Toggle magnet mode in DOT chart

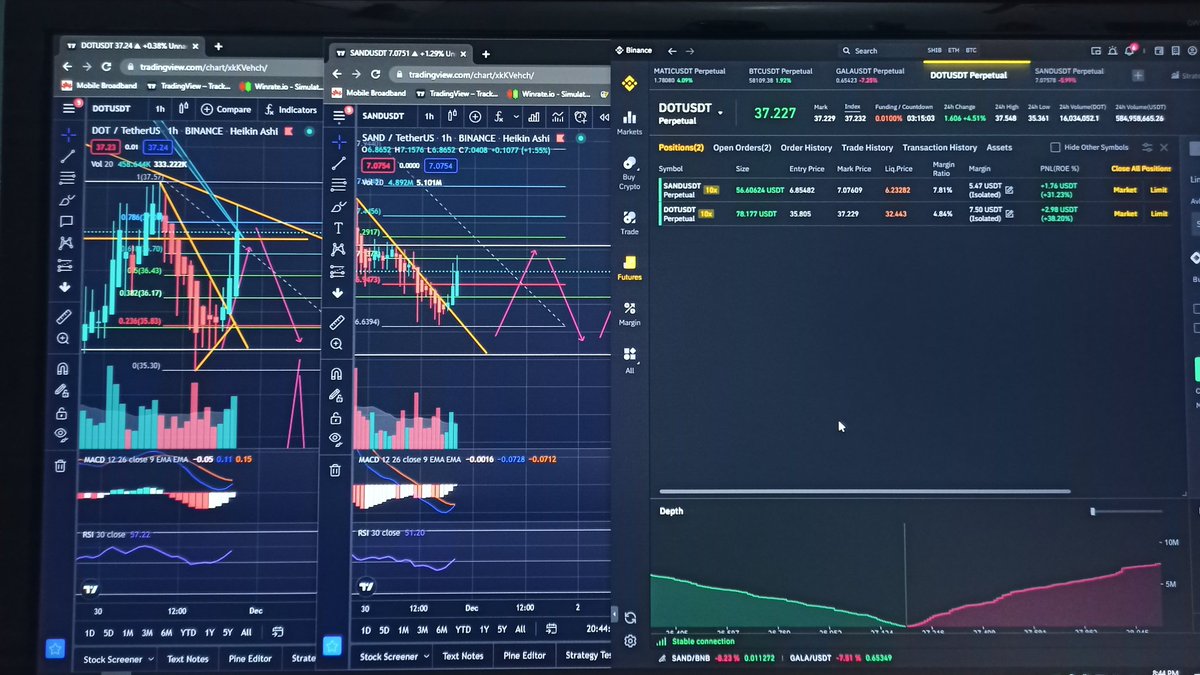click(63, 369)
